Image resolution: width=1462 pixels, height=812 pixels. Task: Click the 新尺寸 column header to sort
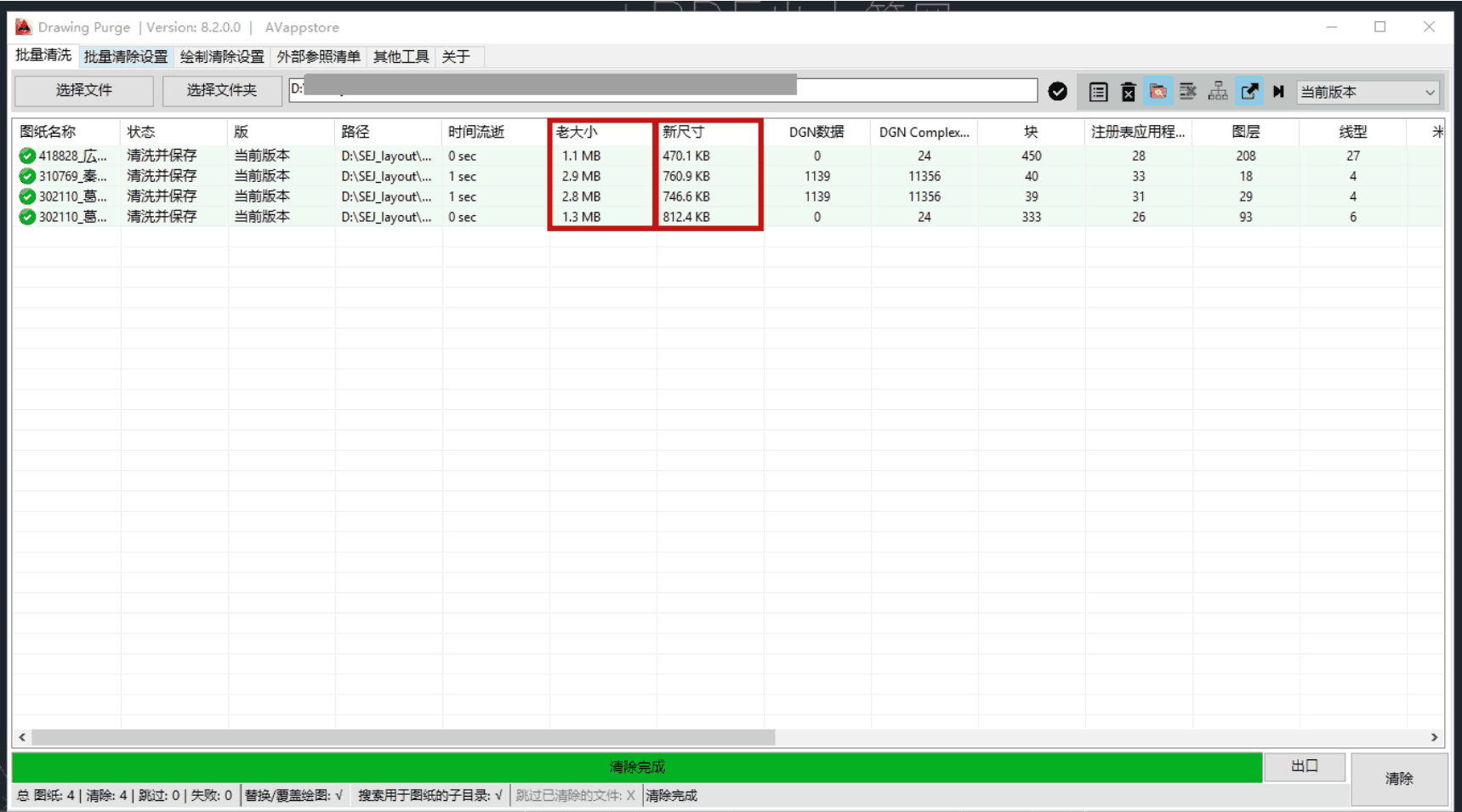point(708,132)
